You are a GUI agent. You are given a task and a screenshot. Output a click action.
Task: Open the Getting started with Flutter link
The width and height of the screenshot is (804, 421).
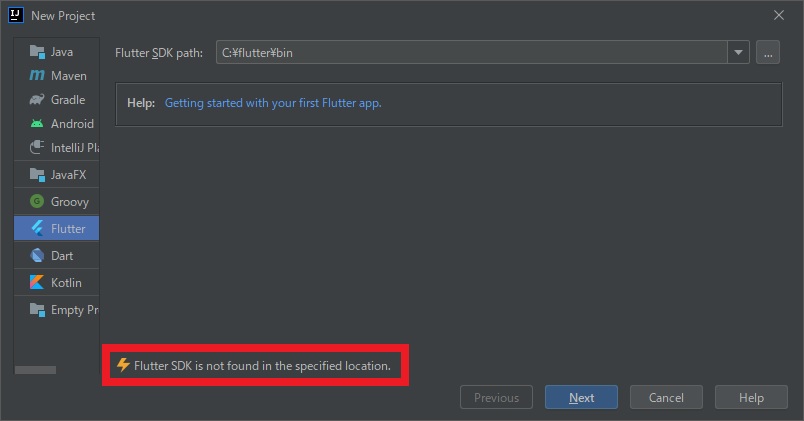(272, 103)
